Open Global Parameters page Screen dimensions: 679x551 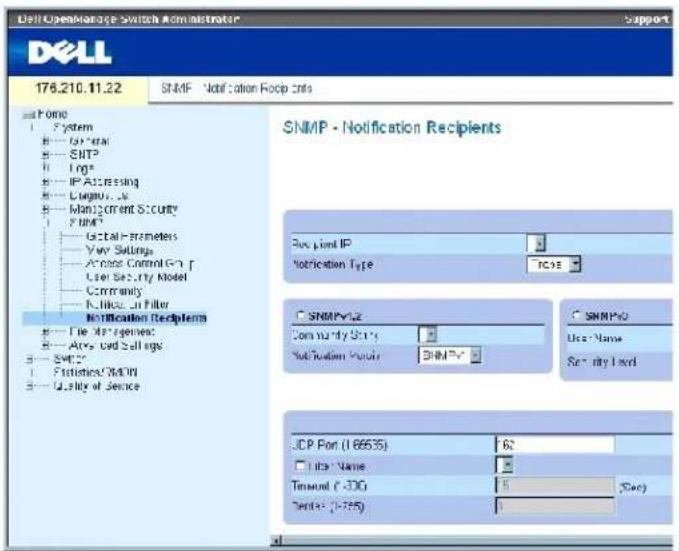[x=132, y=237]
